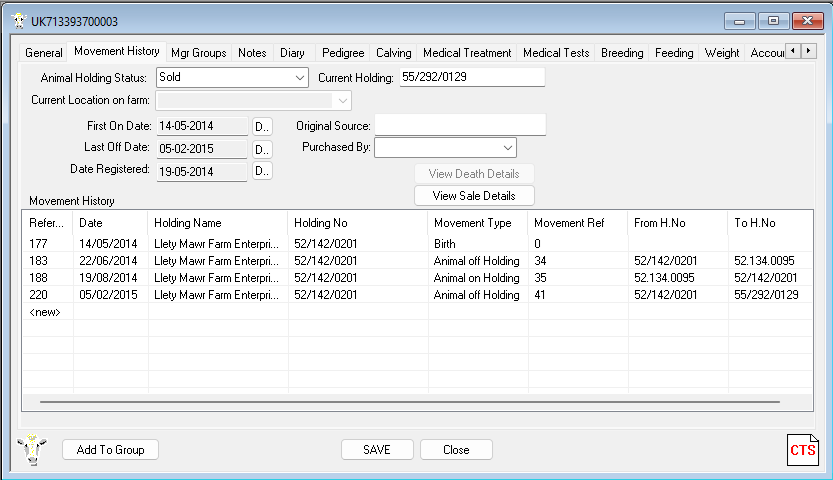833x480 pixels.
Task: Switch to the Diary tab
Action: 292,53
